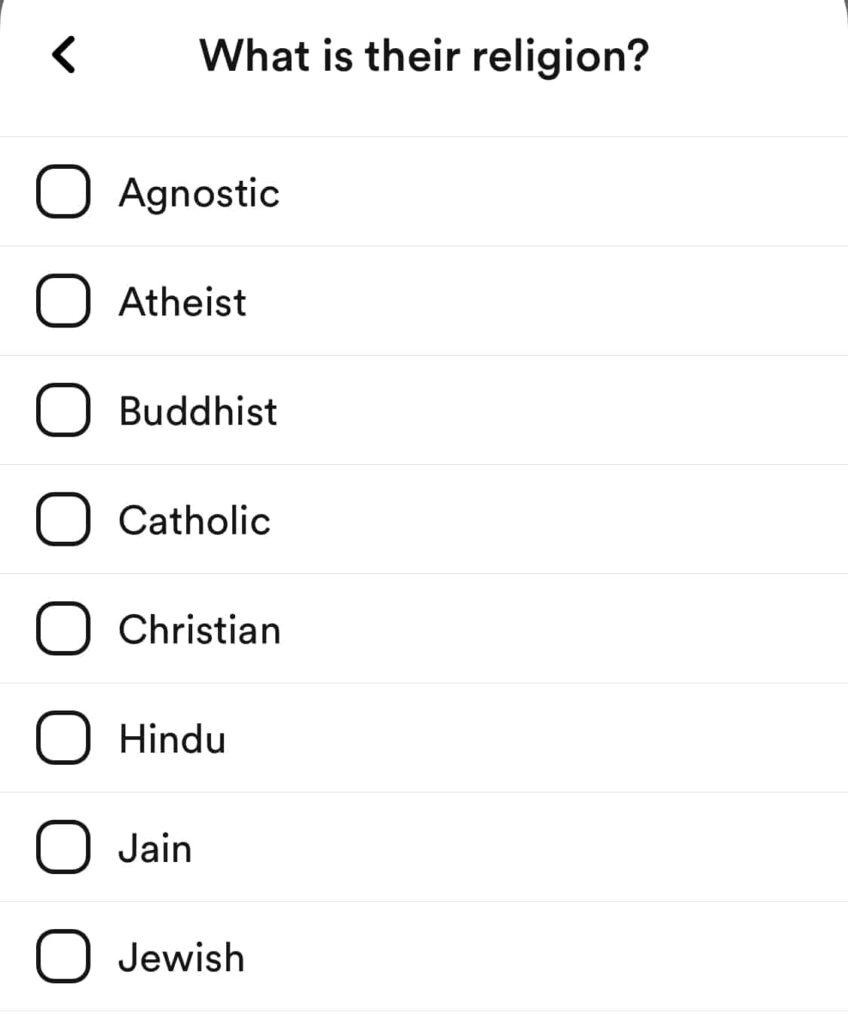
Task: Enable the Buddhist checkbox
Action: (64, 411)
